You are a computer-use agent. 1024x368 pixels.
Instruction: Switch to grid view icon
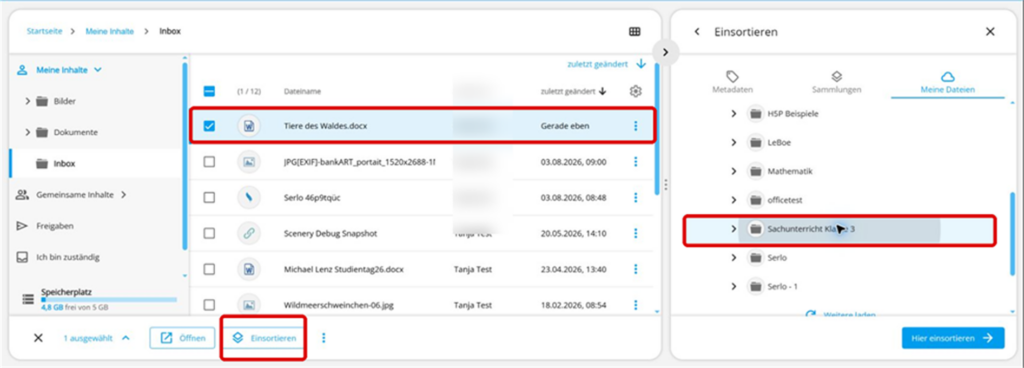634,31
